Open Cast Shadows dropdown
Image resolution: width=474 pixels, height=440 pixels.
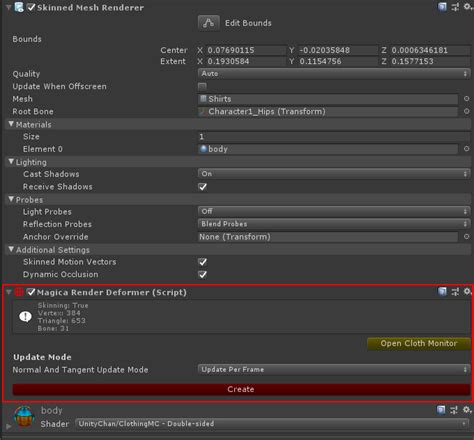click(334, 174)
